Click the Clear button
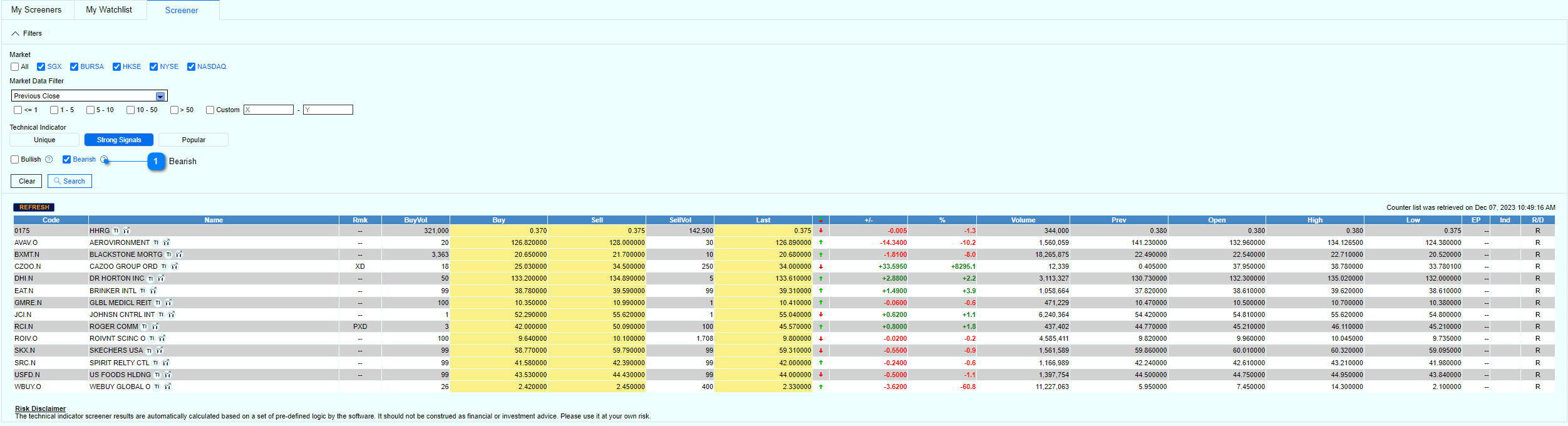 [x=27, y=181]
